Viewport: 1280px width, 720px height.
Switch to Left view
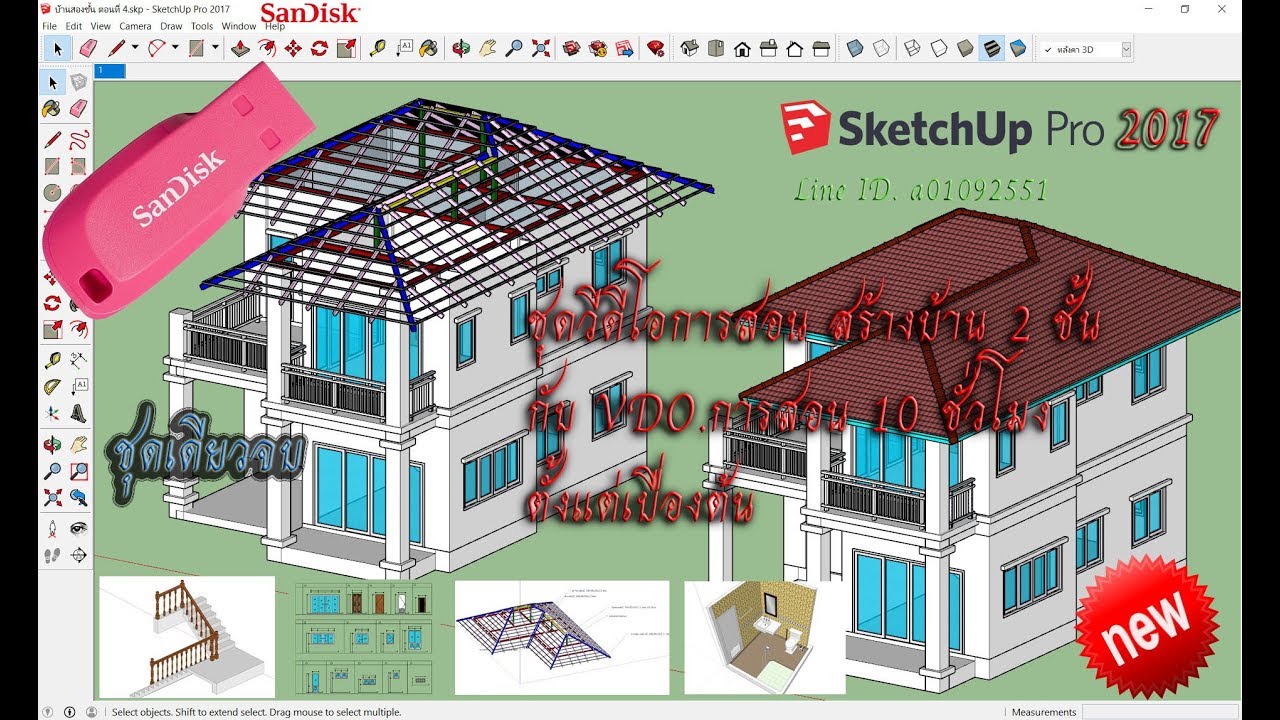click(820, 48)
